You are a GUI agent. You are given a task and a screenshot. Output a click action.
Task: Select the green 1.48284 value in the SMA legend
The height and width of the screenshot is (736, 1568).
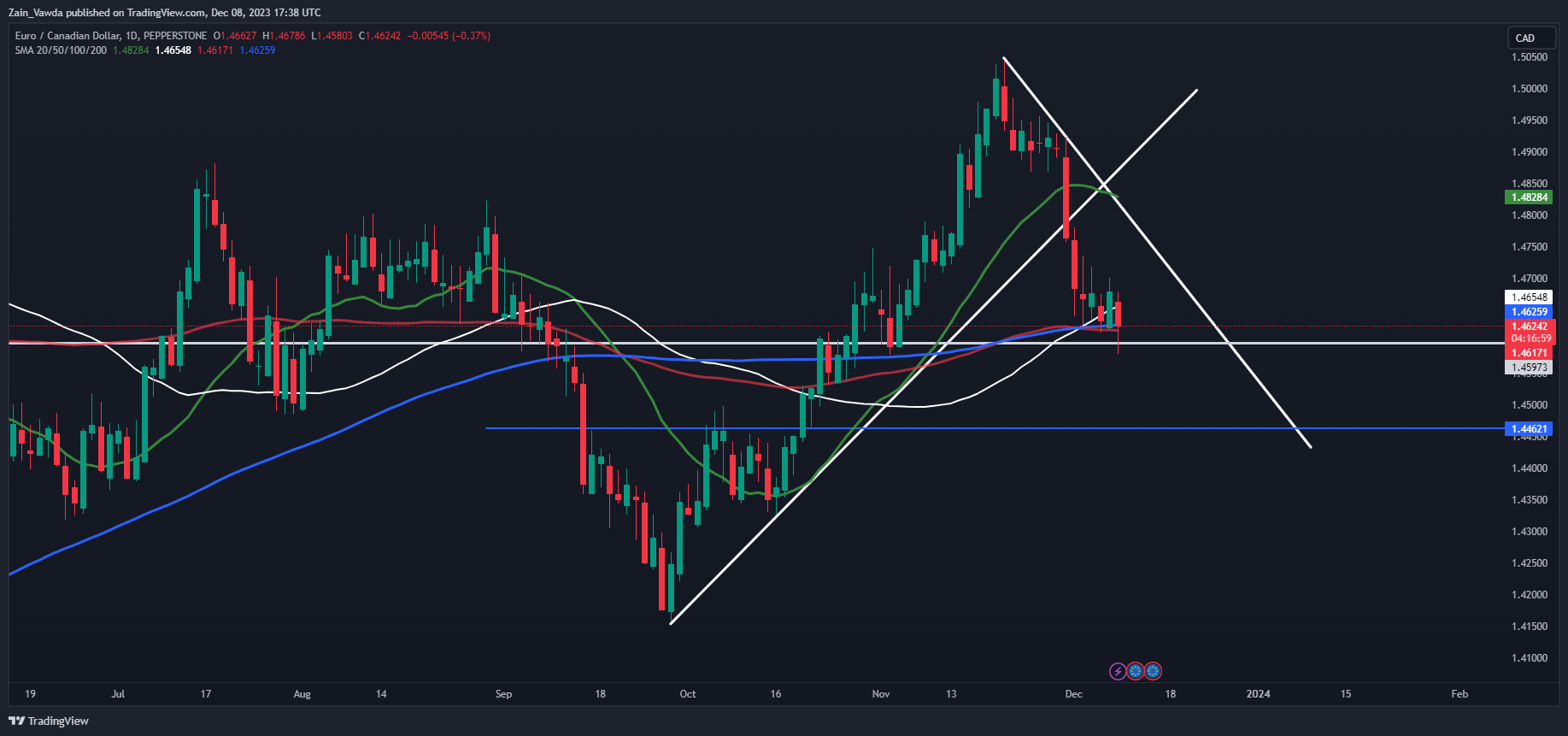tap(131, 50)
